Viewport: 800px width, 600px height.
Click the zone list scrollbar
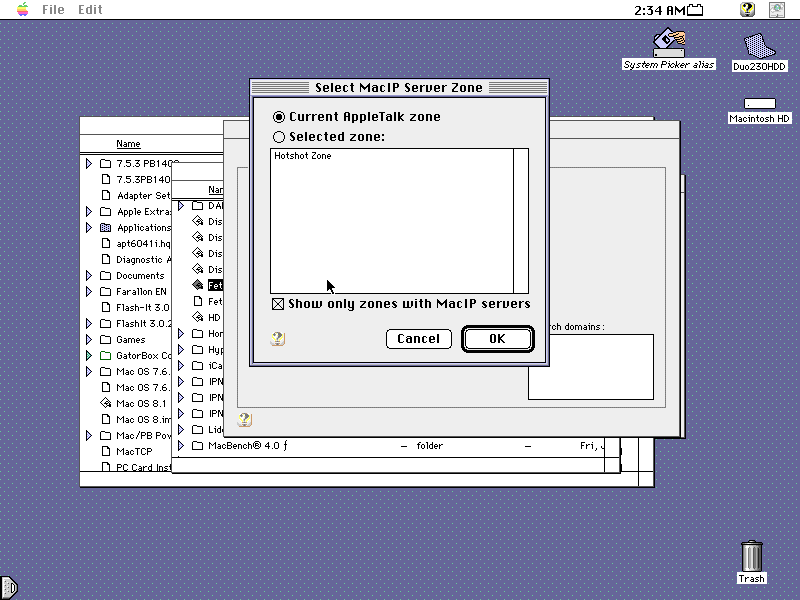(x=521, y=221)
